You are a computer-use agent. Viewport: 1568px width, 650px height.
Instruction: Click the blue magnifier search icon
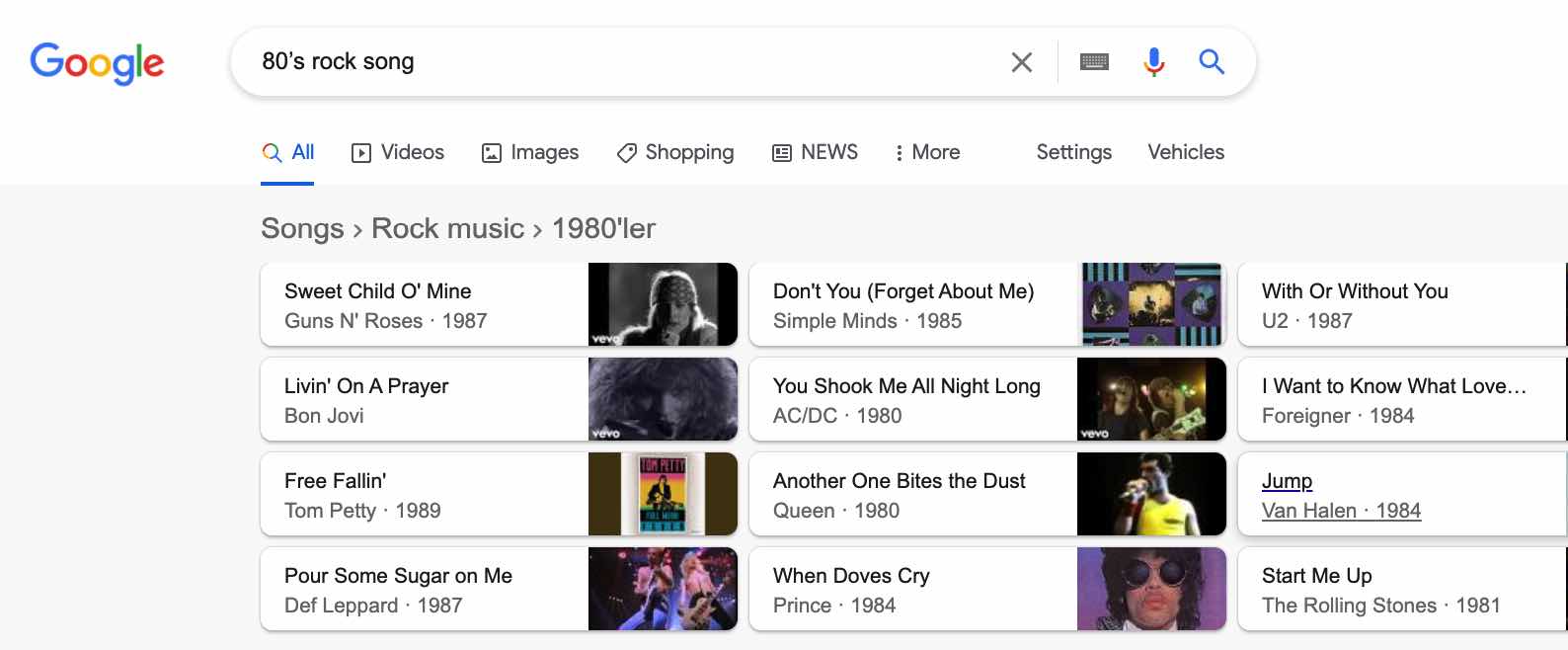1212,62
